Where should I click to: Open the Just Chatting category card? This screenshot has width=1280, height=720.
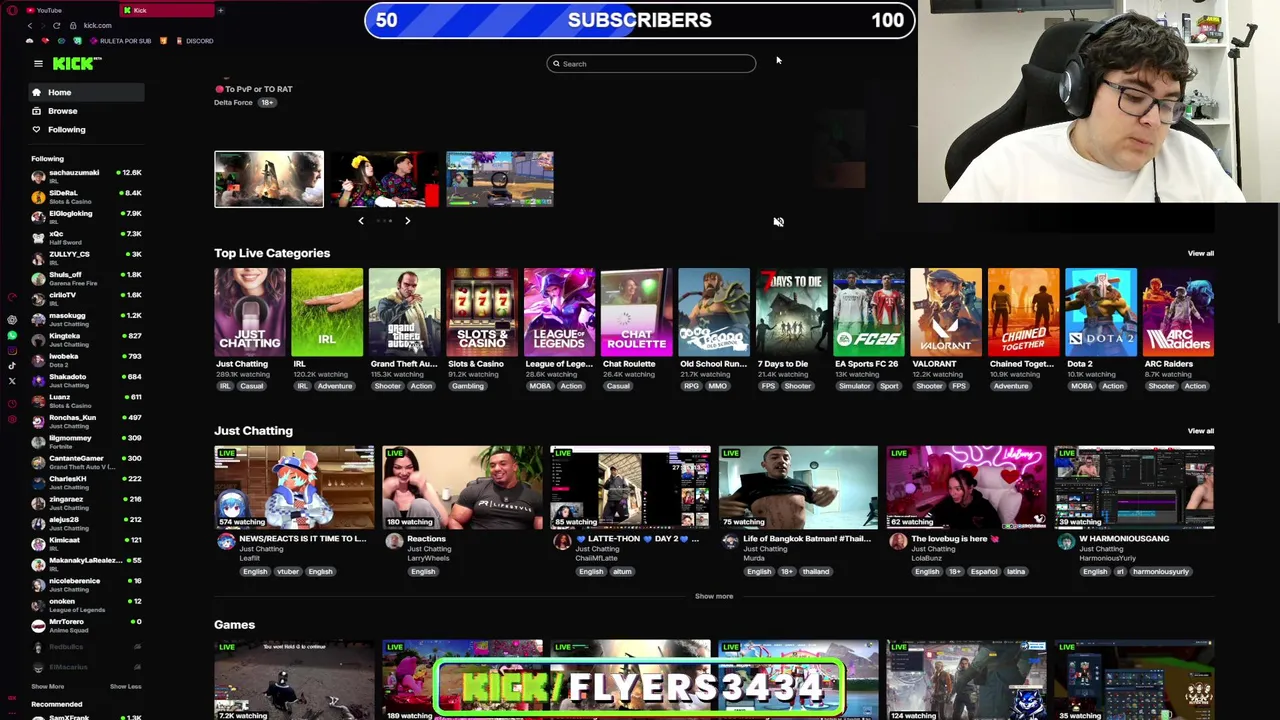tap(249, 312)
